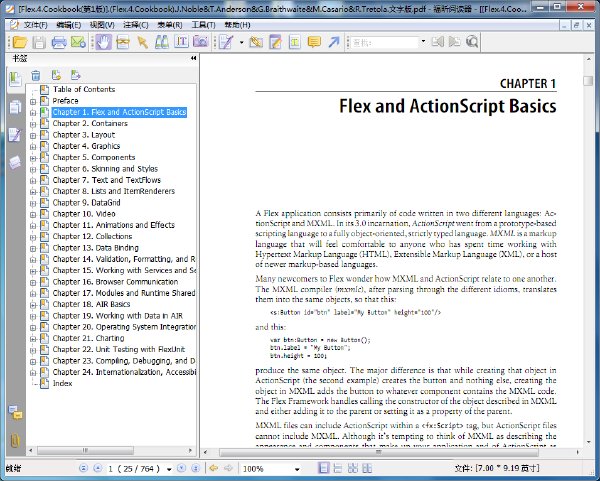
Task: Open the binoculars Find tool
Action: pyautogui.click(x=161, y=42)
